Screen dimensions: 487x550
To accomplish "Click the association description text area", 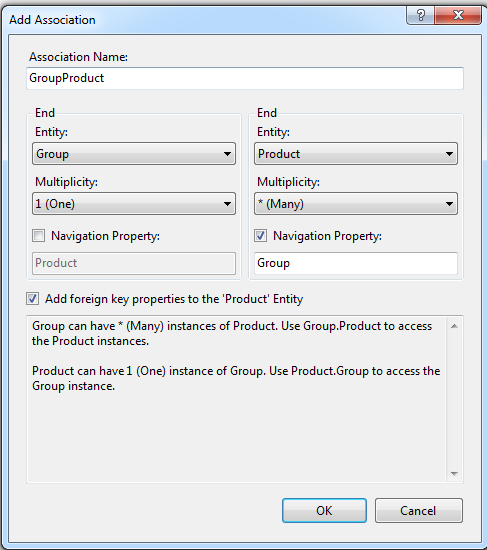I will (x=237, y=399).
